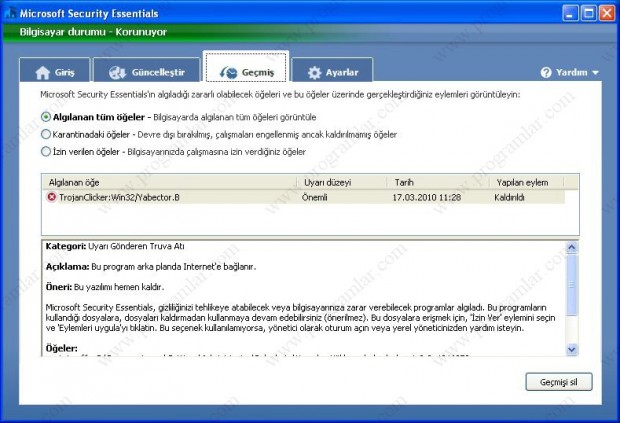This screenshot has height=423, width=620.
Task: Click the question mark help icon
Action: pos(546,73)
